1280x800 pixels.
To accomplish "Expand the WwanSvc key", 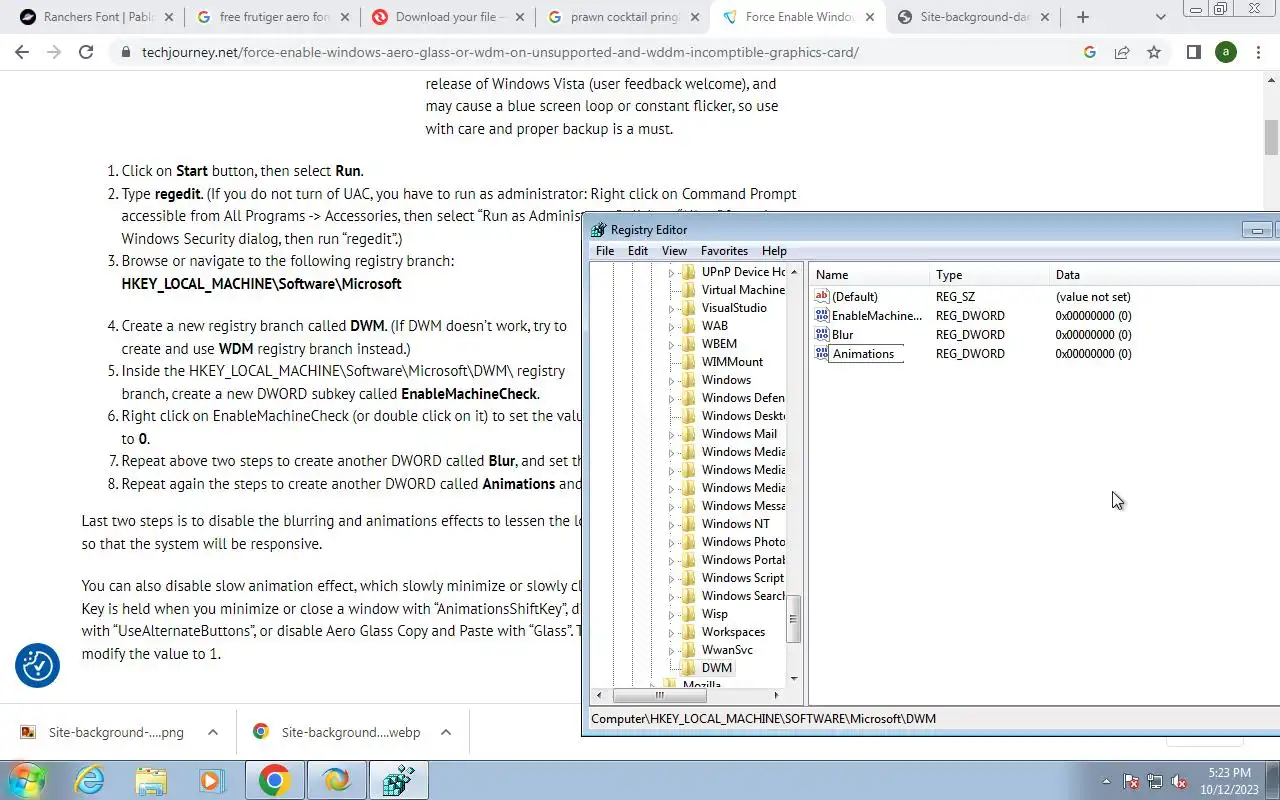I will (x=672, y=650).
